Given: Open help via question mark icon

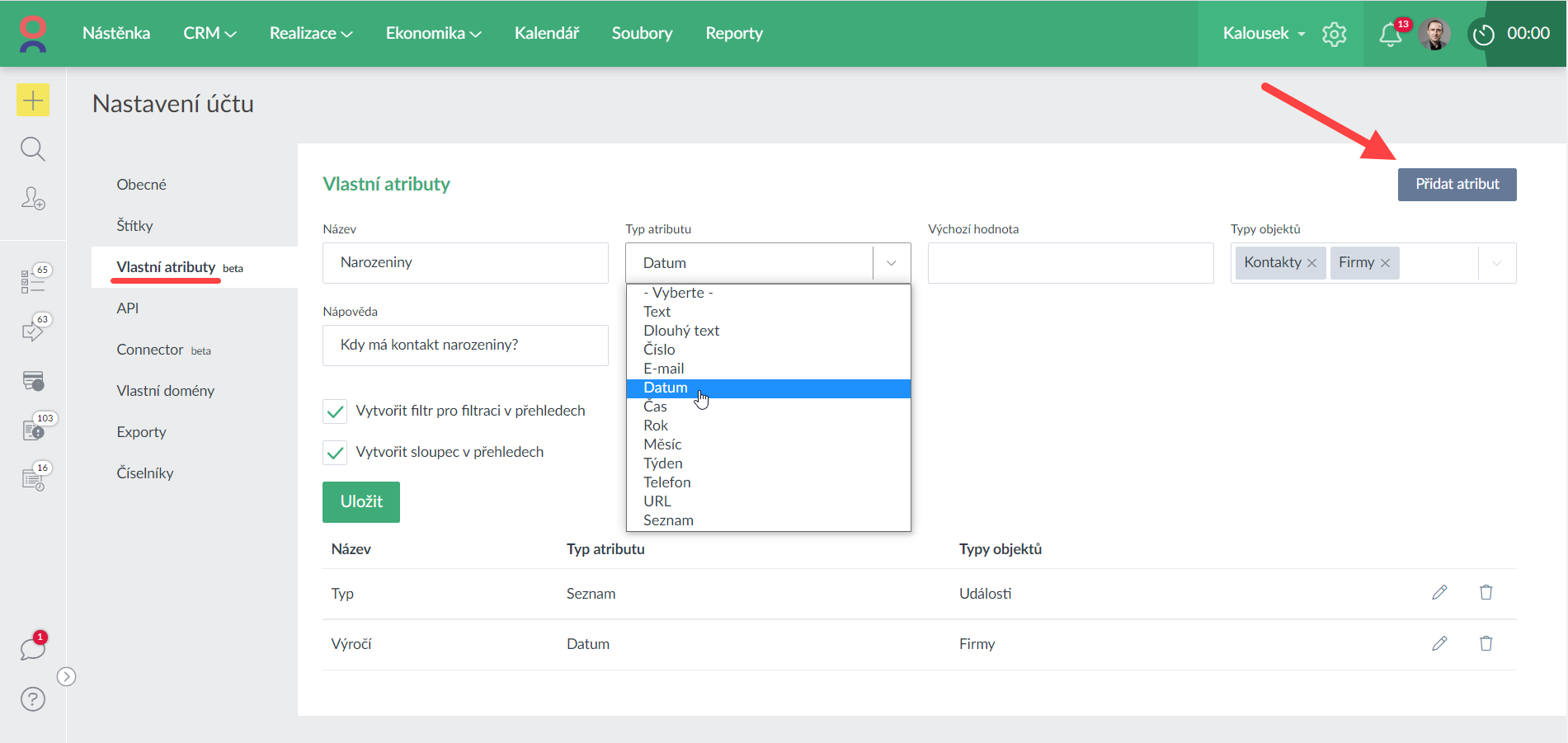Looking at the screenshot, I should tap(33, 699).
